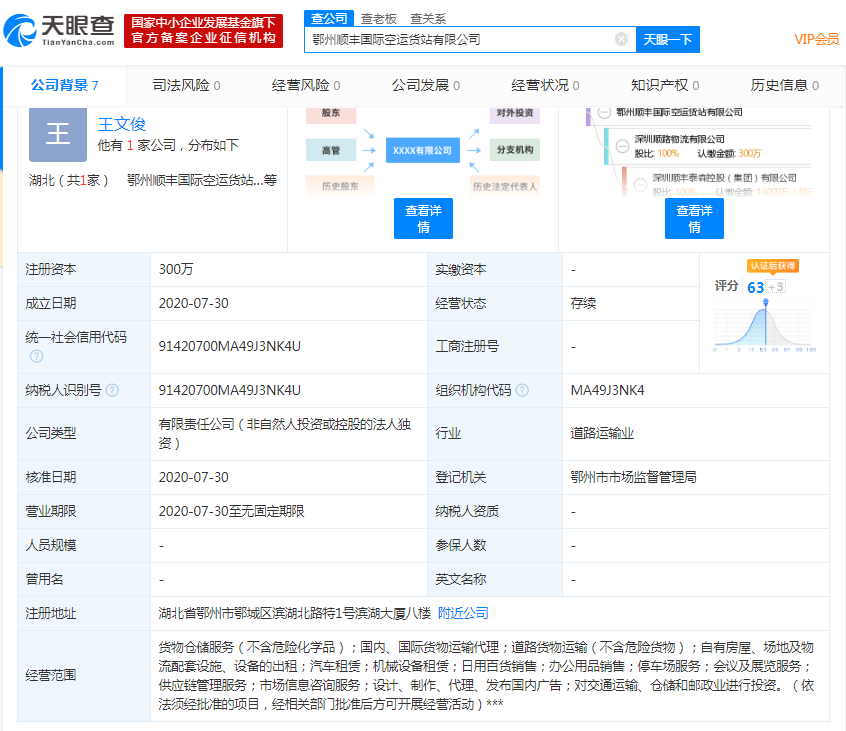Screen dimensions: 846x731
Task: Click the 认证后获得 badge
Action: (773, 265)
